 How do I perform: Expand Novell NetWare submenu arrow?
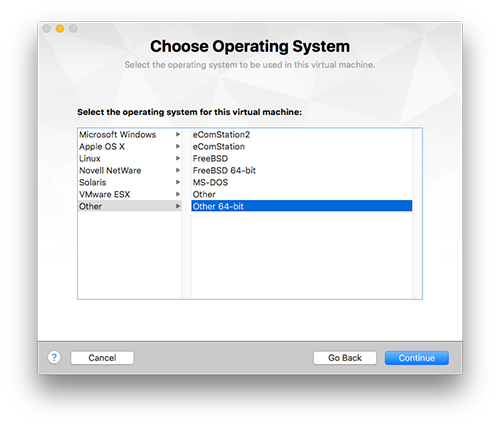tap(178, 170)
